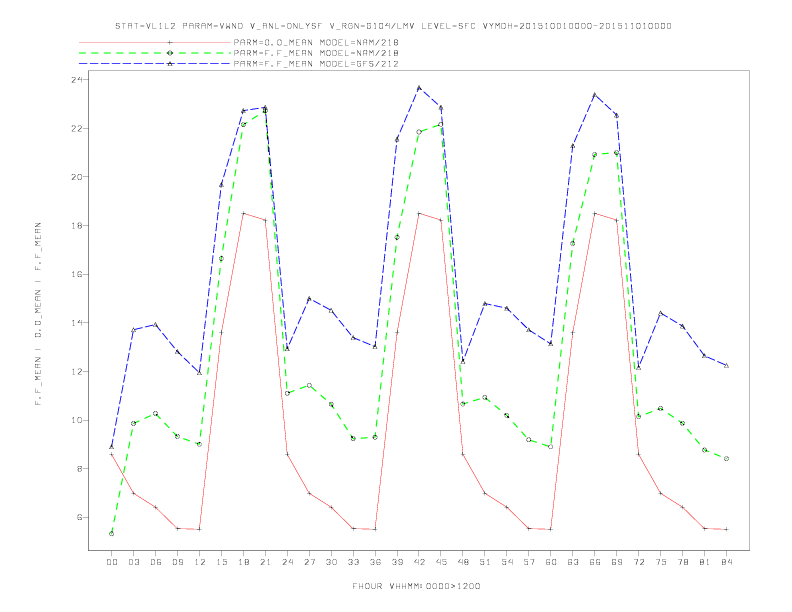Select legend entry PARM=F.F_MEAN MODEL=NAM/218
Viewport: 792px width, 612px height.
[316, 53]
